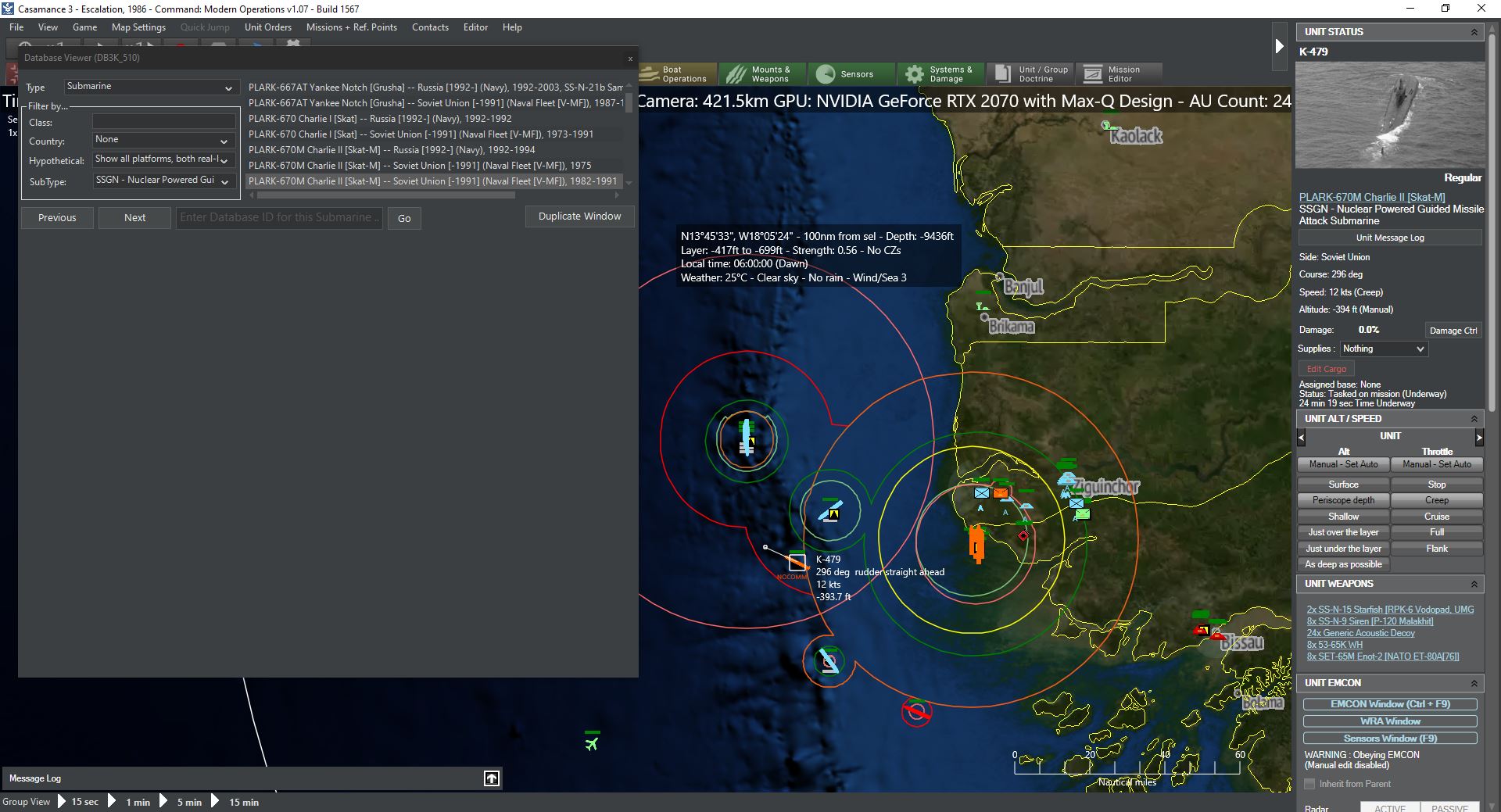Close the Database Viewer window
The width and height of the screenshot is (1501, 812).
point(630,59)
